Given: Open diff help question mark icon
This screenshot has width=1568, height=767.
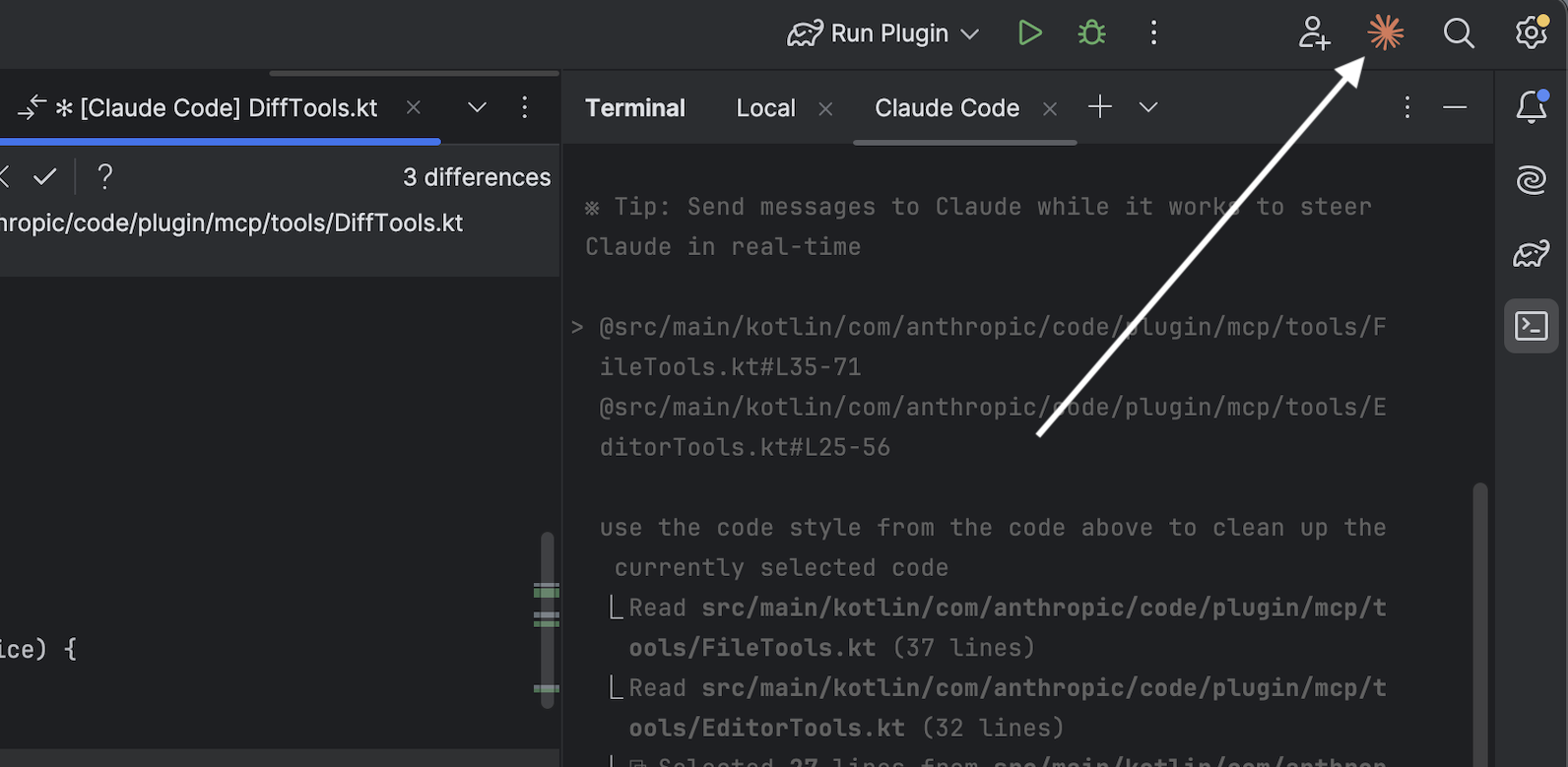Looking at the screenshot, I should coord(105,177).
